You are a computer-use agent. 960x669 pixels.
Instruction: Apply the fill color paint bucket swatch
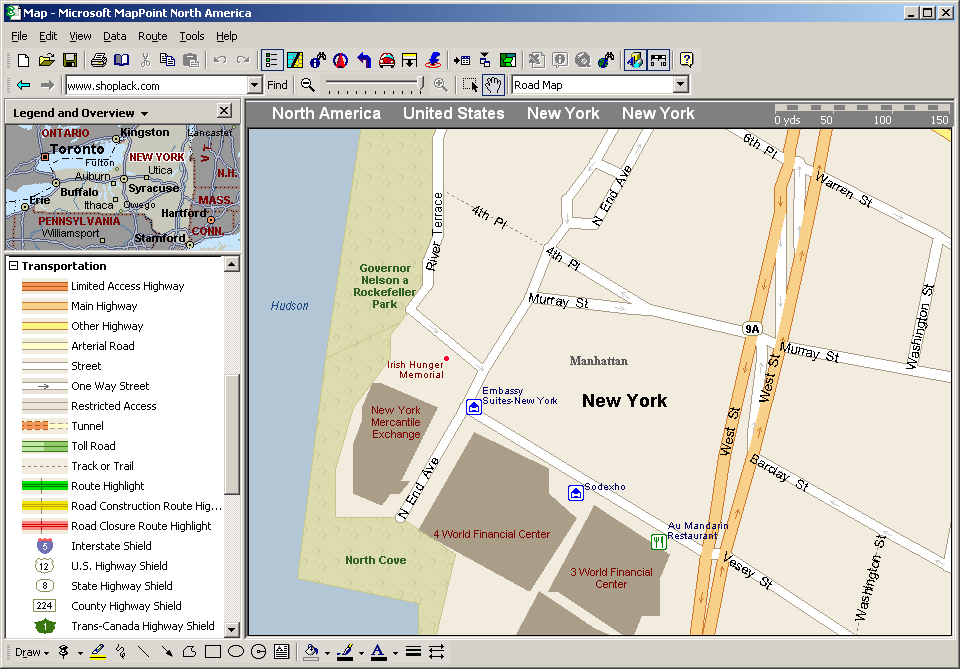[311, 652]
